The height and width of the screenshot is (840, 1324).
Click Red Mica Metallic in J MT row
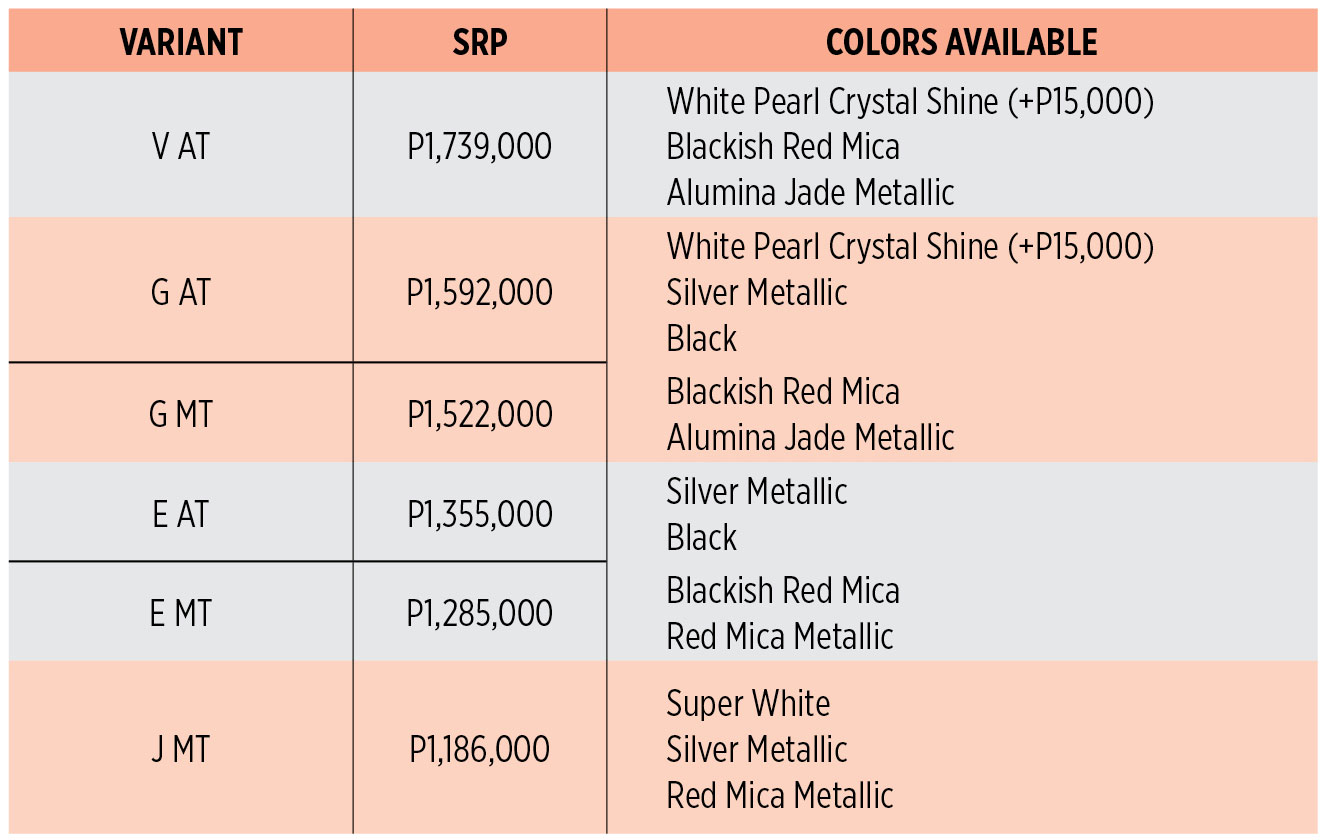(x=780, y=796)
